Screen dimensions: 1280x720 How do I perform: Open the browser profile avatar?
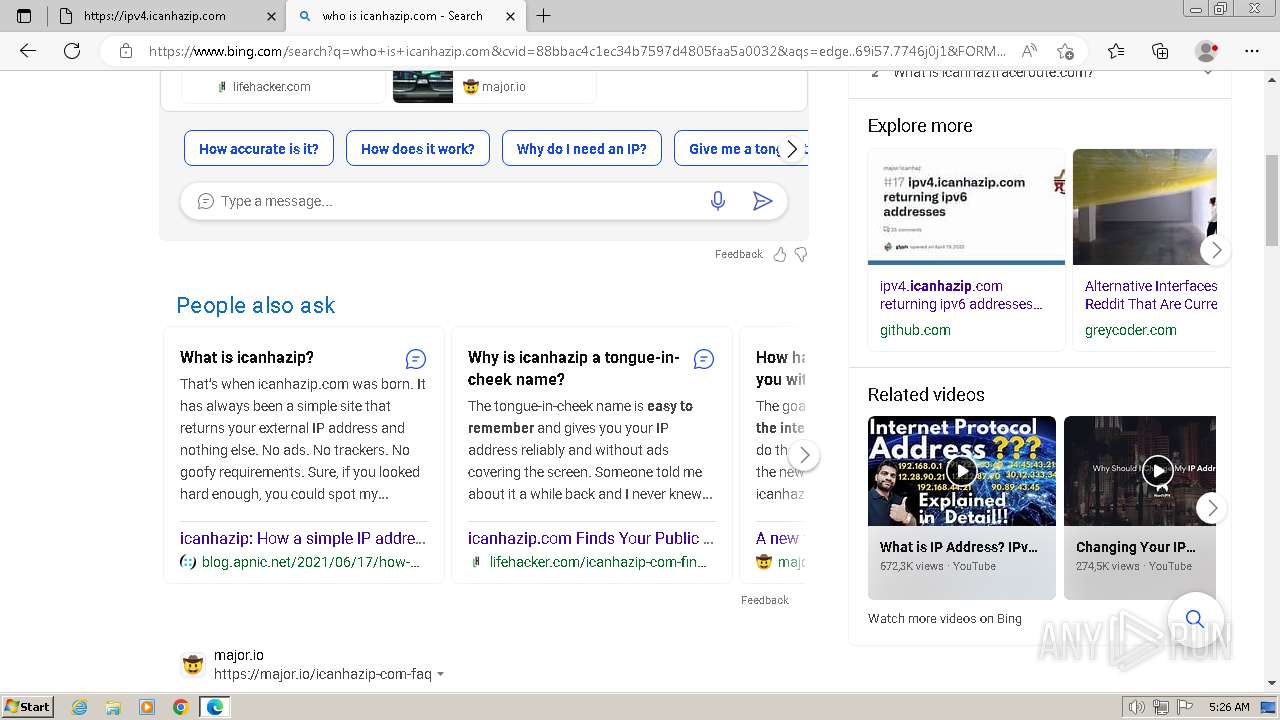pos(1207,51)
